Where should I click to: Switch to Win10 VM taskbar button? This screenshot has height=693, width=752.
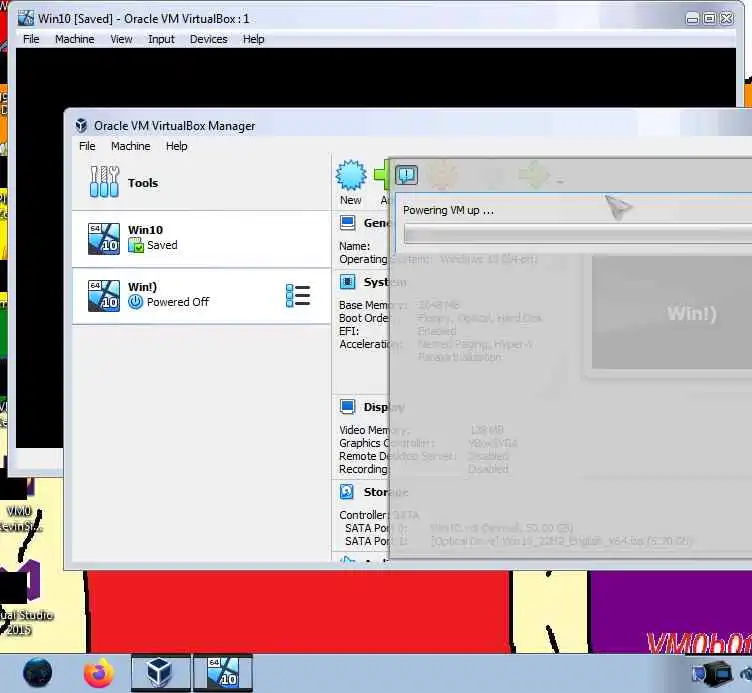[223, 673]
